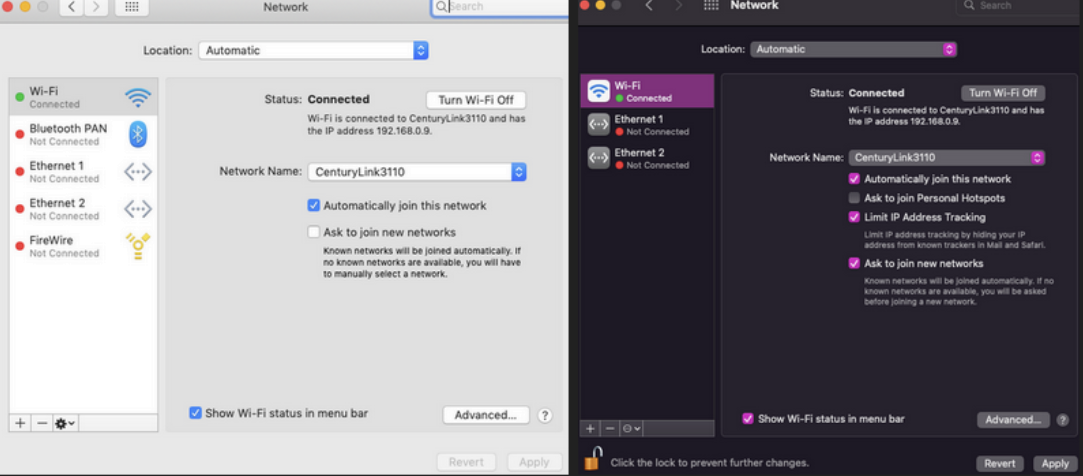
Task: Click Ethernet 2 arrows icon in the light sidebar
Action: pos(138,209)
